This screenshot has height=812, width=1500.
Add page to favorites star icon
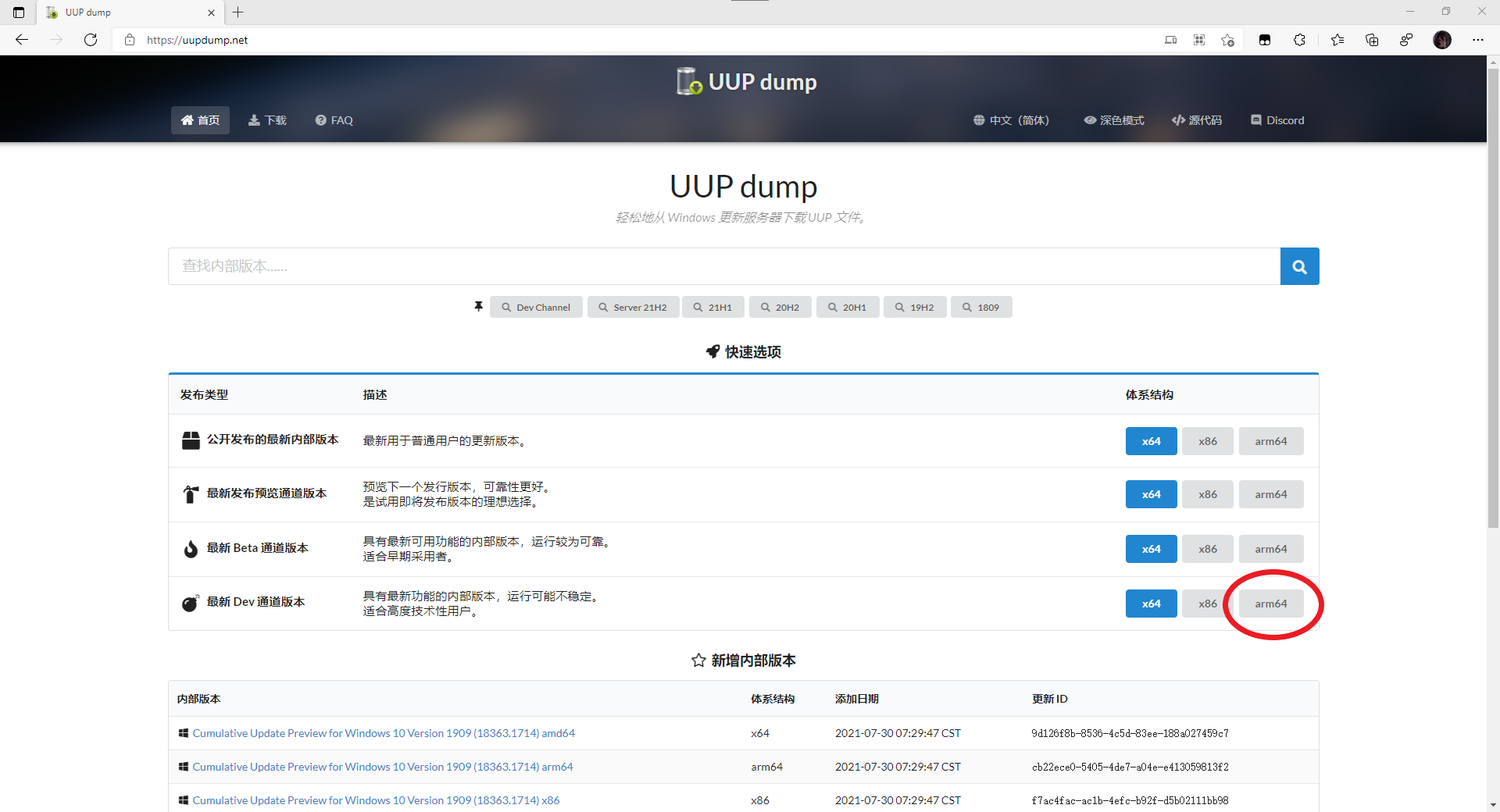[1228, 40]
